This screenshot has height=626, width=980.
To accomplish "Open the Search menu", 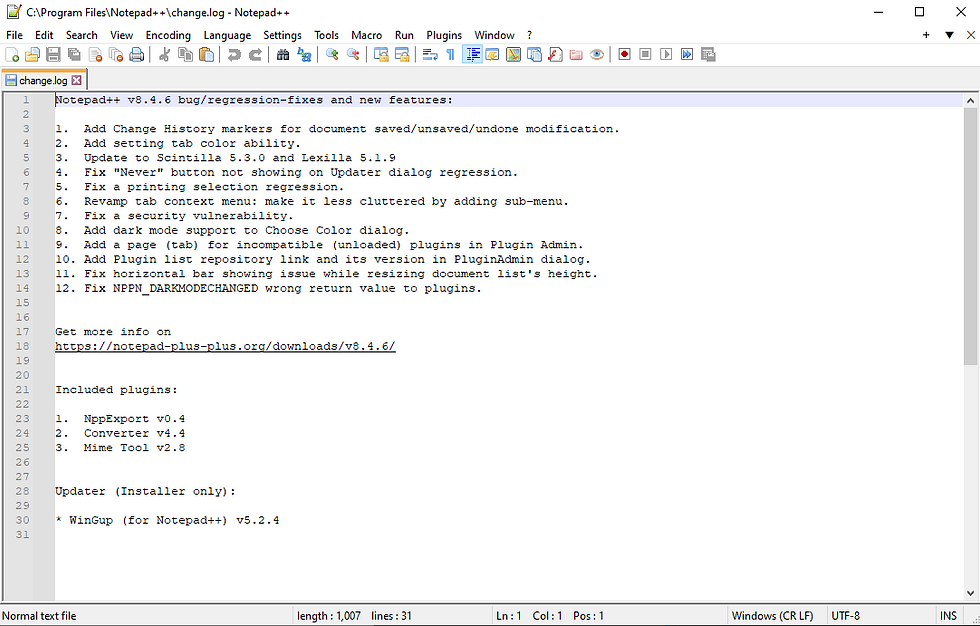I will [x=82, y=35].
